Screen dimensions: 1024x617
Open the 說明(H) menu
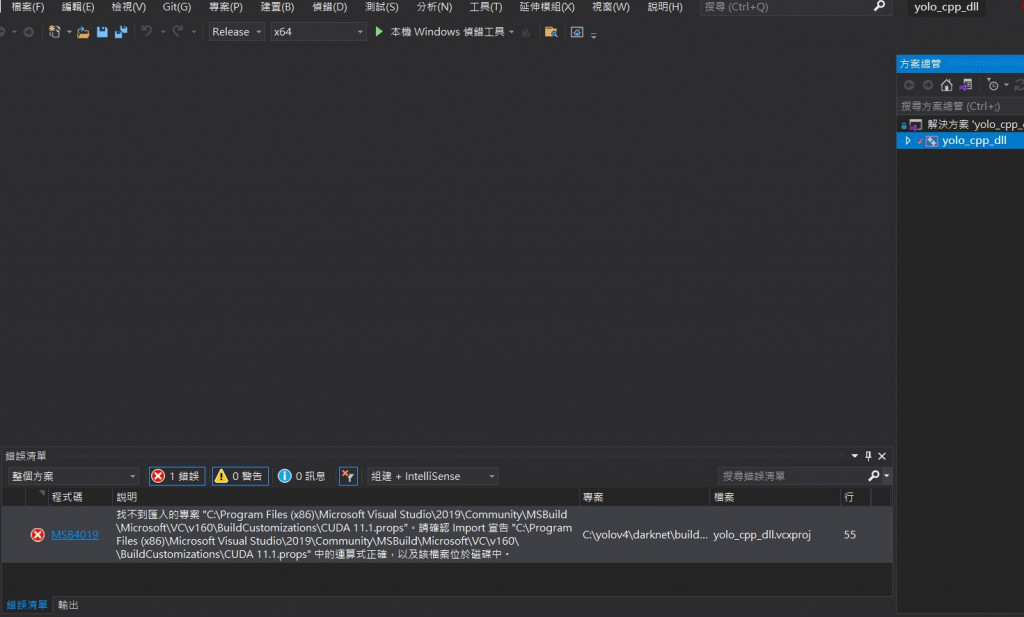click(665, 7)
